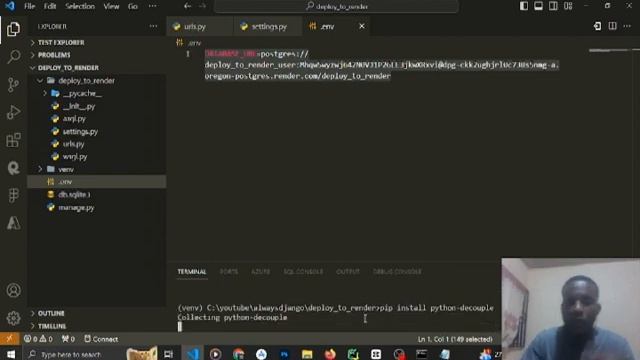
Task: Toggle primary side bar layout icon
Action: click(524, 6)
